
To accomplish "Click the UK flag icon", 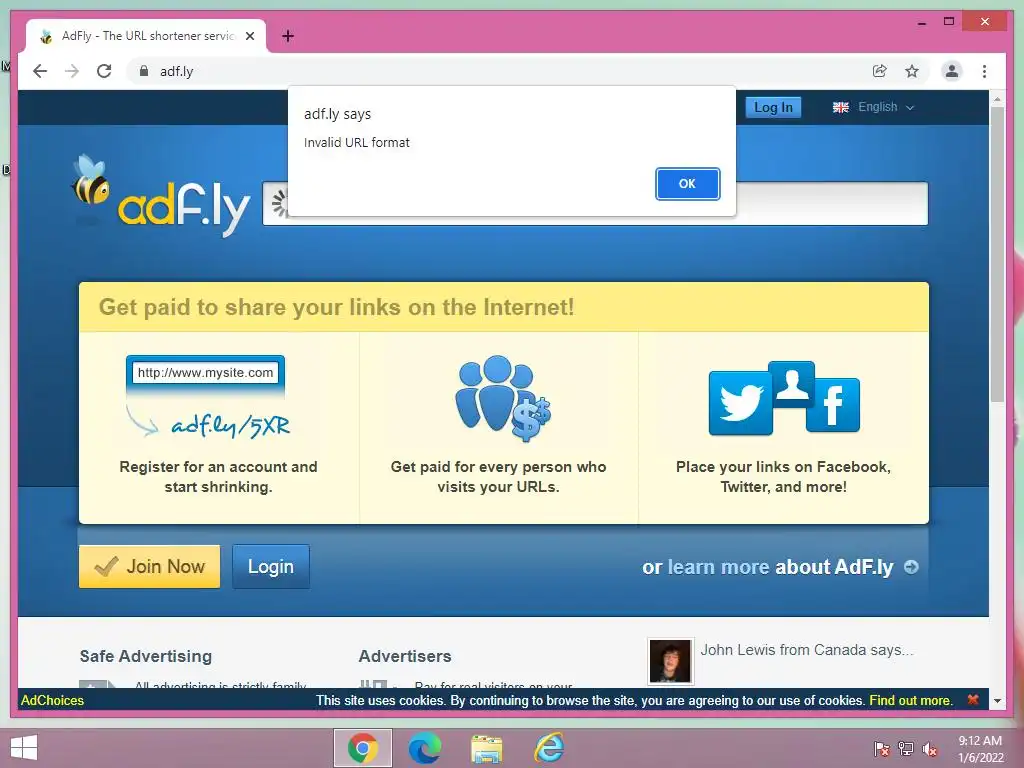I will point(840,107).
